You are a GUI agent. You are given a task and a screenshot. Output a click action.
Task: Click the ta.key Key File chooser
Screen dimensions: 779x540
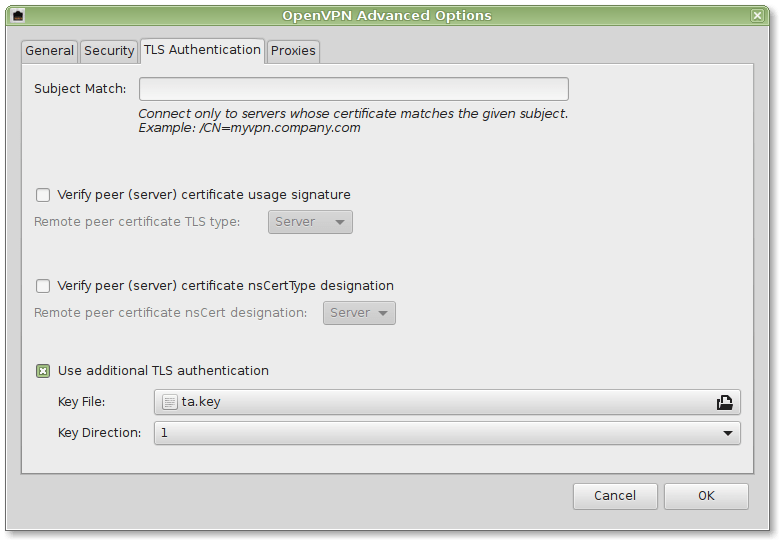440,402
